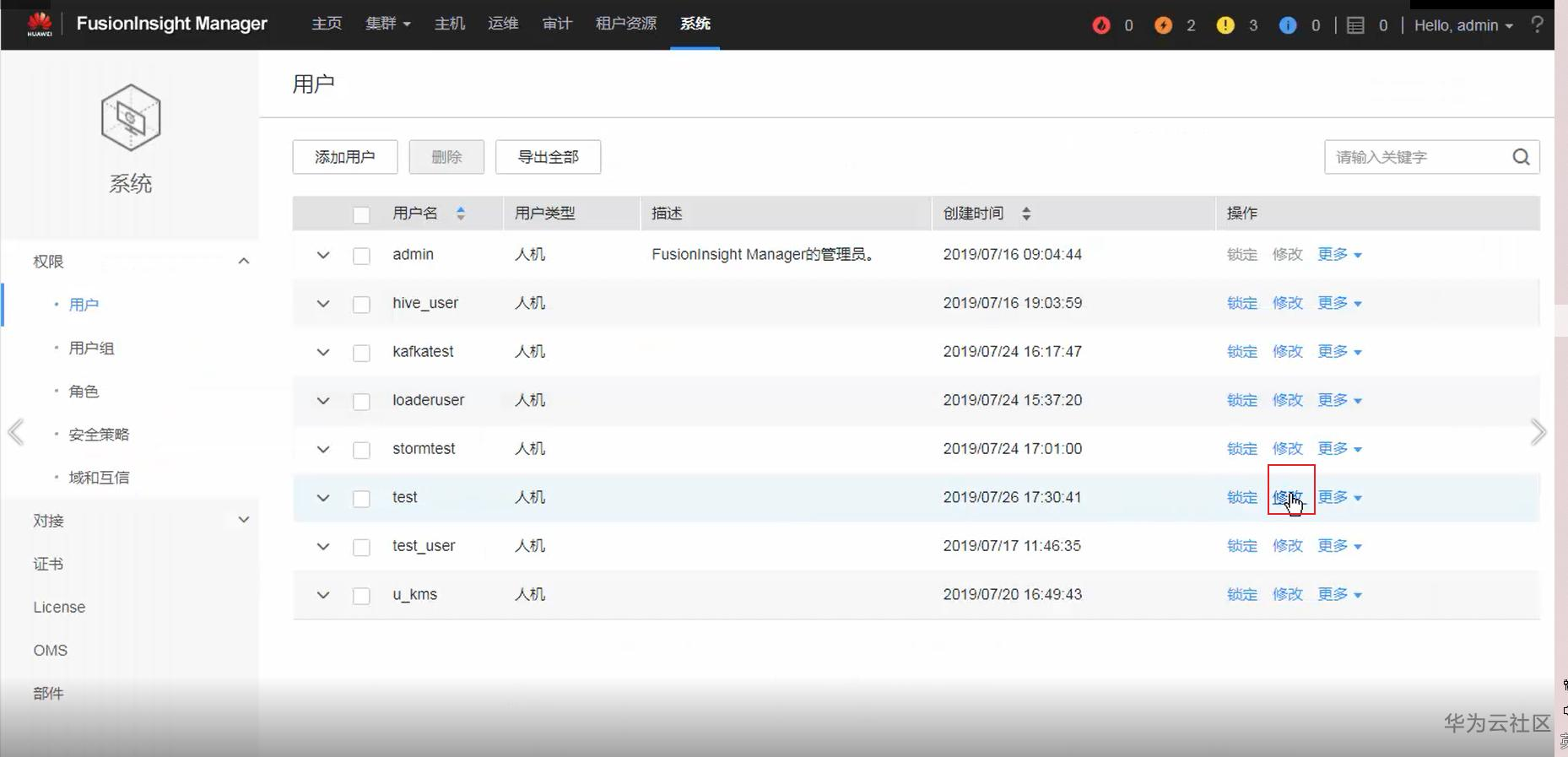1568x757 pixels.
Task: Open OMS in the sidebar
Action: [51, 650]
